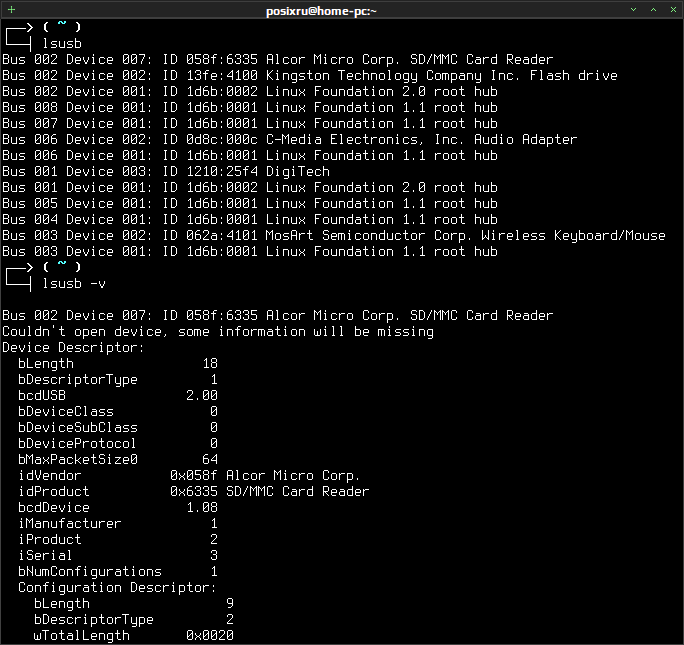This screenshot has width=684, height=645.
Task: Click the 'Configuration Descriptor:' heading
Action: 117,588
